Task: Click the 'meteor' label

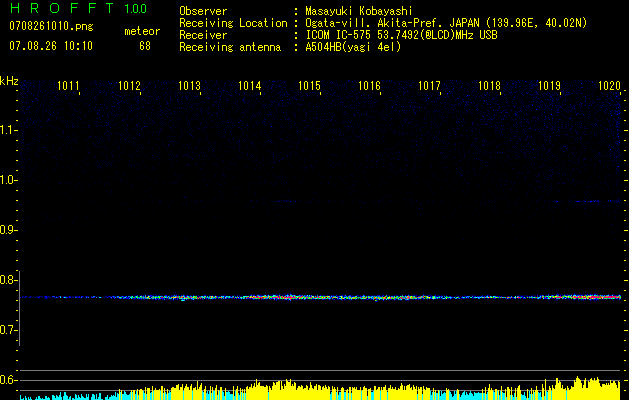Action: [142, 31]
